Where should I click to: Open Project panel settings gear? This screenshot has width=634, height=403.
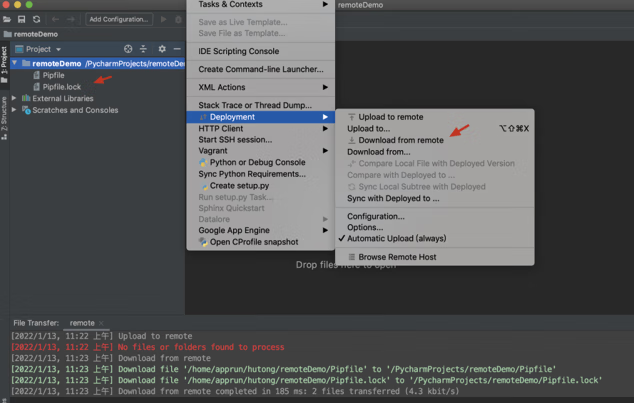point(162,49)
